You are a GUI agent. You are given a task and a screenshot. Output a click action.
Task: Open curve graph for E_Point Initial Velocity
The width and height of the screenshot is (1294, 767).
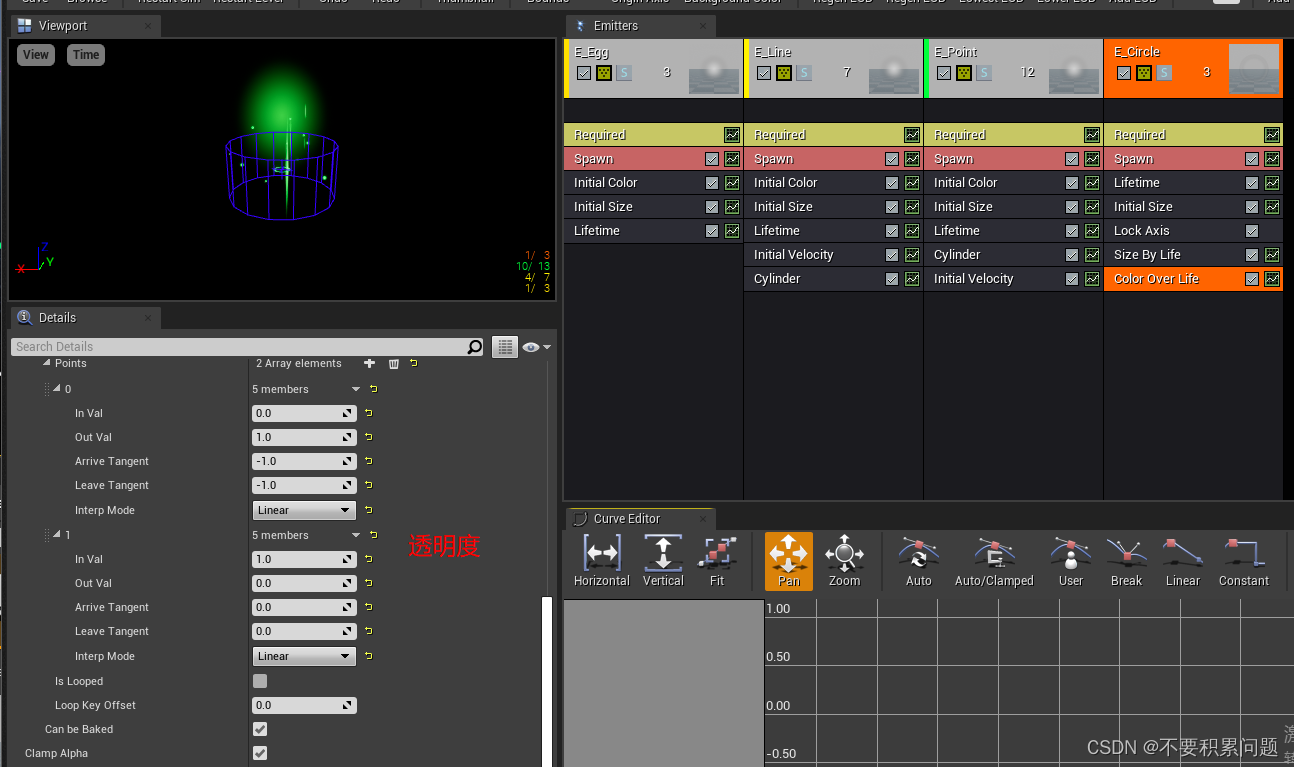pyautogui.click(x=1092, y=279)
